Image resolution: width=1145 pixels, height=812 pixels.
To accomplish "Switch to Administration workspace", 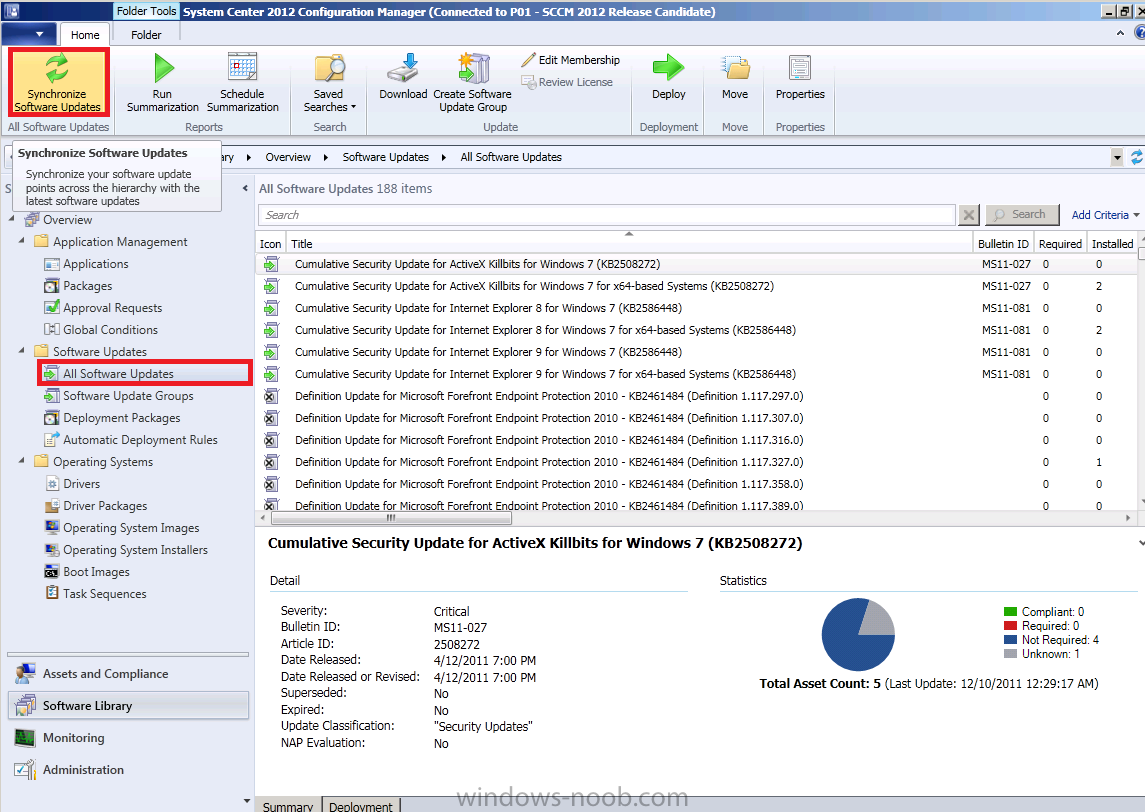I will click(x=128, y=770).
